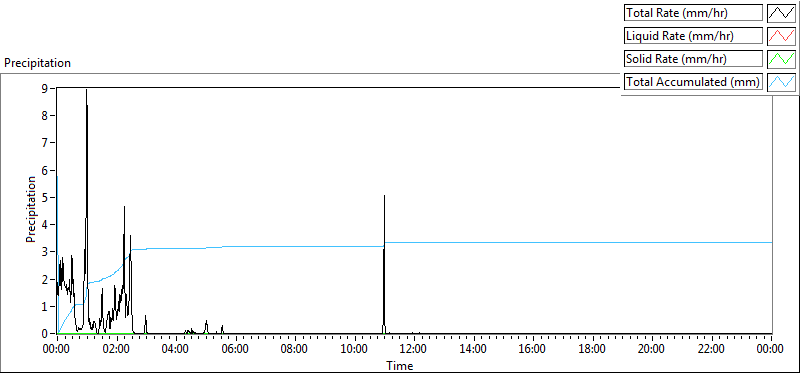Viewport: 800px width, 373px height.
Task: Click the Precipitation chart title above the plot
Action: pos(37,63)
